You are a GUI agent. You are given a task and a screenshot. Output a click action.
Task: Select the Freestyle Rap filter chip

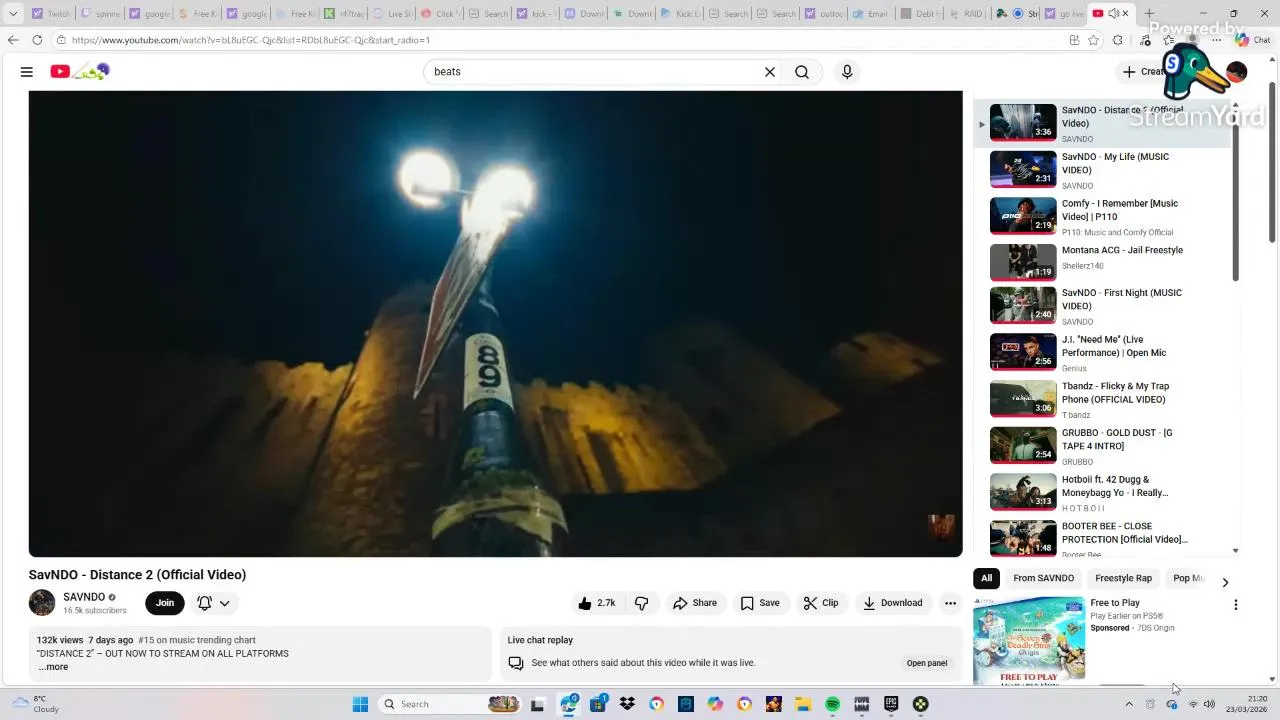click(1123, 578)
